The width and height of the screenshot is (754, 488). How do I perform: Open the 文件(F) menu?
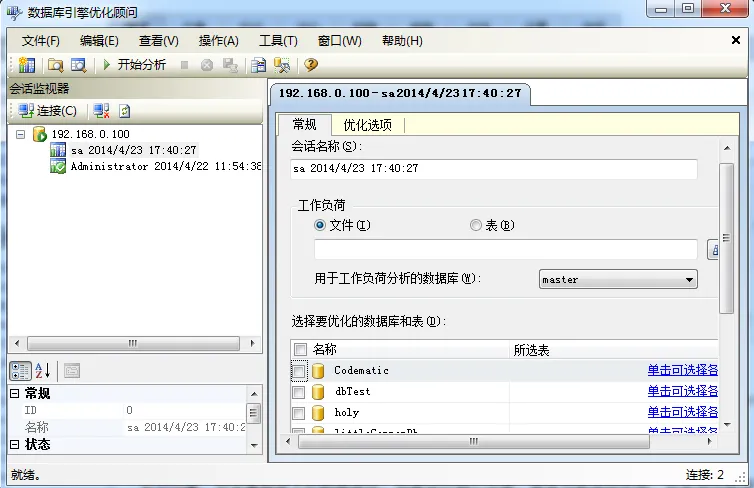[41, 41]
